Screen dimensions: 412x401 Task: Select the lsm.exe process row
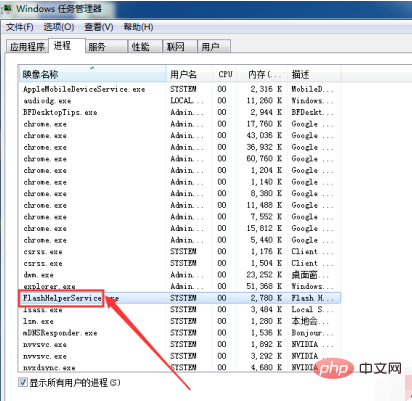pyautogui.click(x=179, y=321)
